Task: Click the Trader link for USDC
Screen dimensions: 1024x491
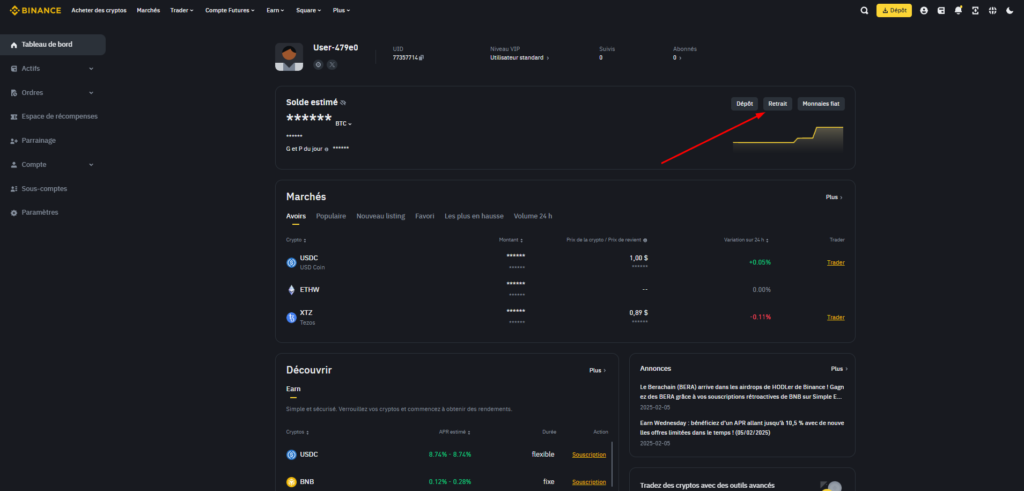Action: tap(835, 262)
